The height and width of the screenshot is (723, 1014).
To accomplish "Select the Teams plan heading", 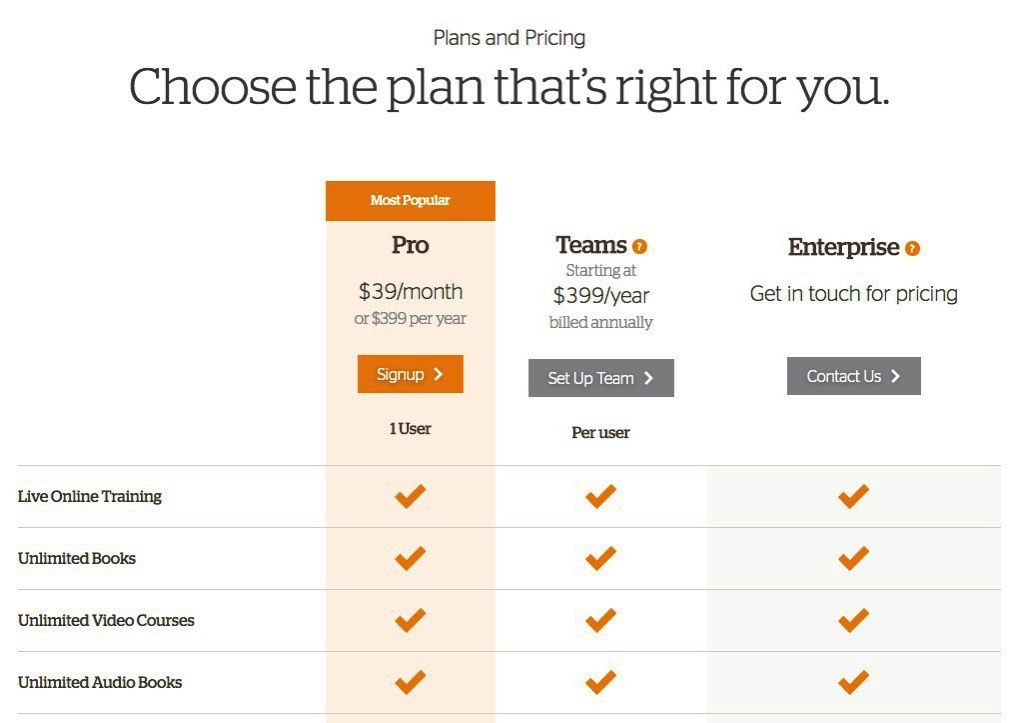I will [x=591, y=245].
